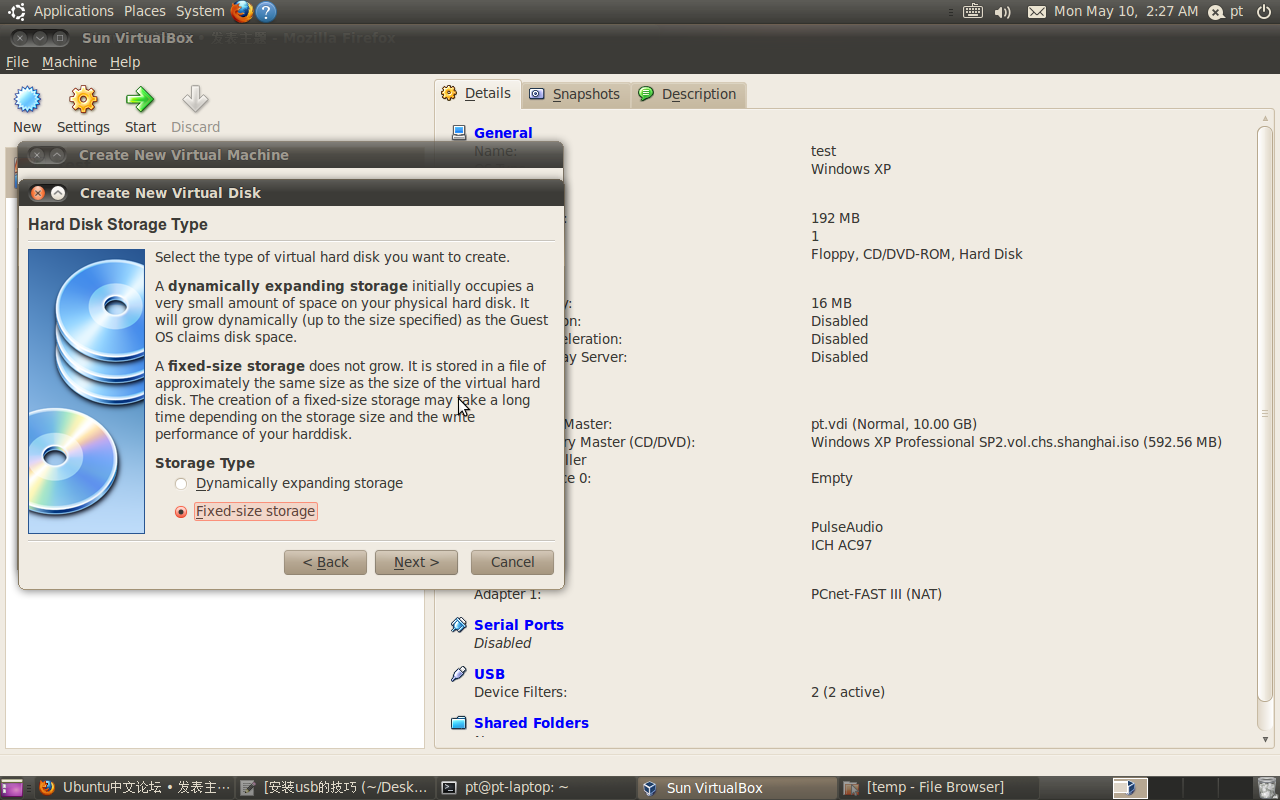Click 'Floppy, CD/DVD-ROM, Hard Disk' boot order
This screenshot has width=1280, height=800.
pyautogui.click(x=917, y=254)
